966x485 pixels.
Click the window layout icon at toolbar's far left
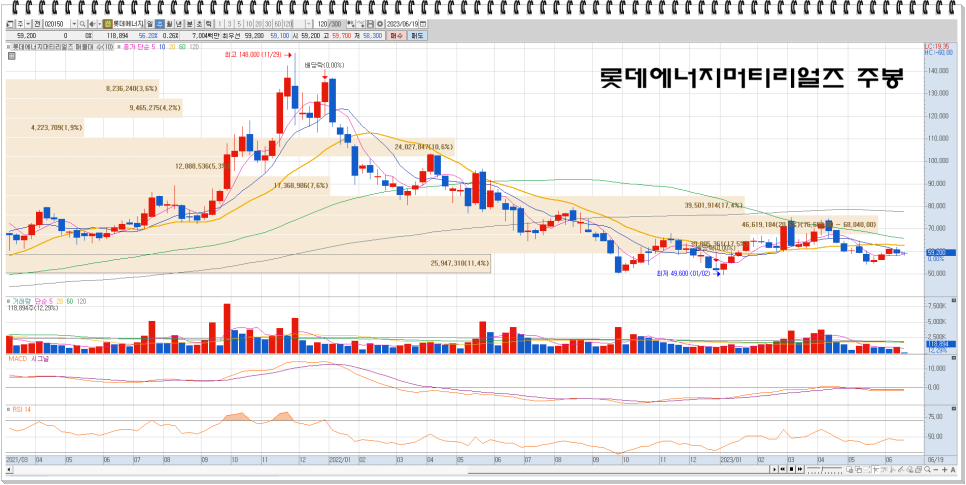click(10, 24)
